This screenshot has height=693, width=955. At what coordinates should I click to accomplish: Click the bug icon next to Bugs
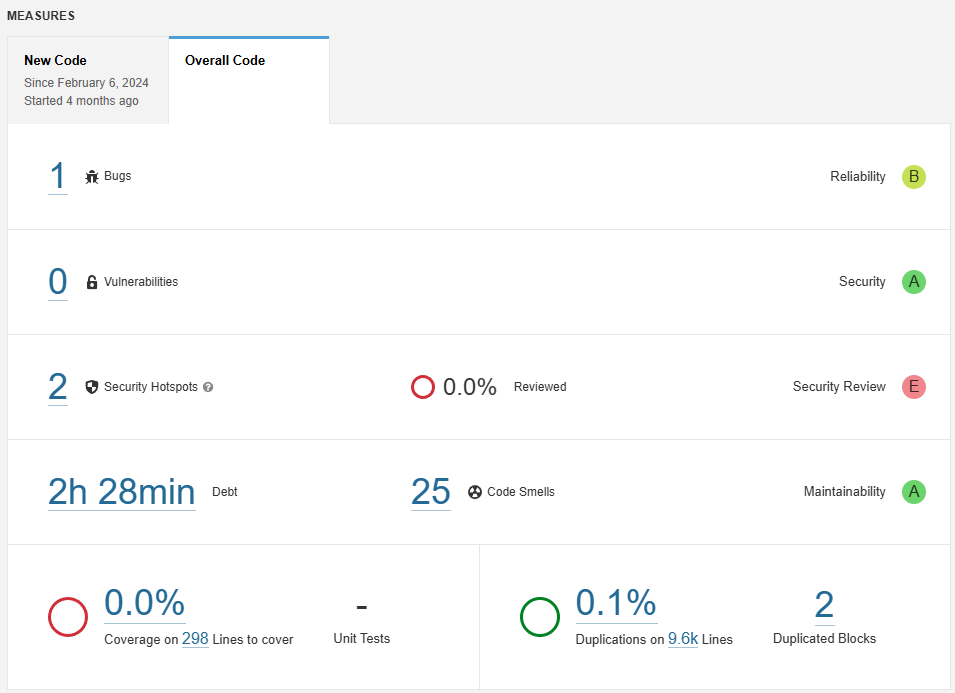[x=91, y=177]
